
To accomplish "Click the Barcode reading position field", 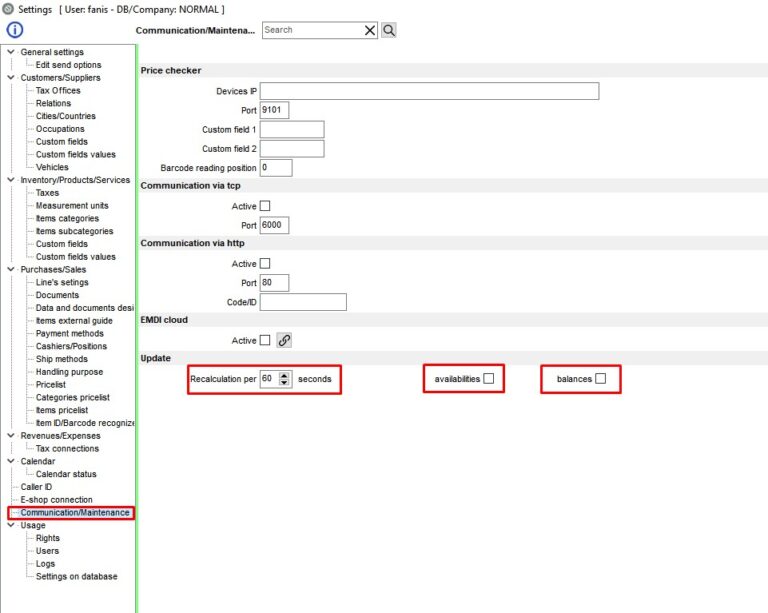I will [275, 168].
